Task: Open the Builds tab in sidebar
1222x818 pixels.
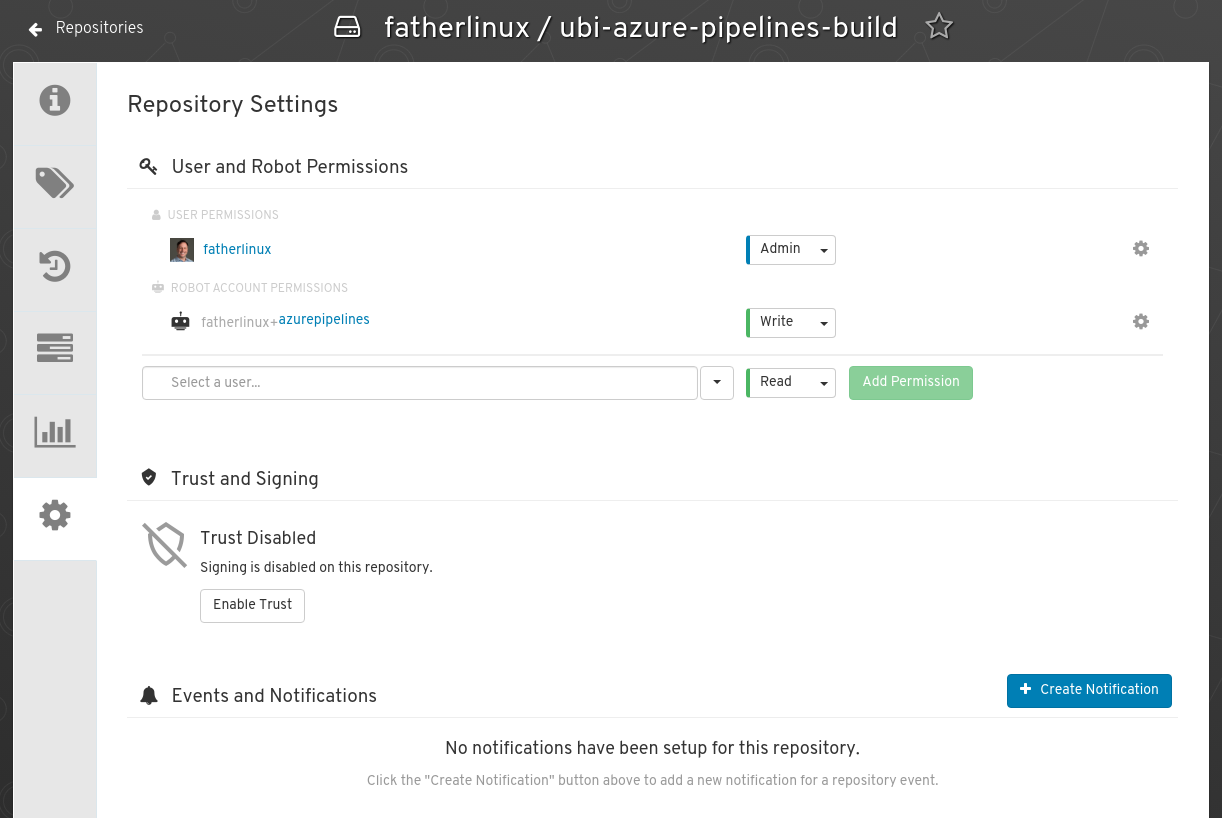Action: click(55, 348)
